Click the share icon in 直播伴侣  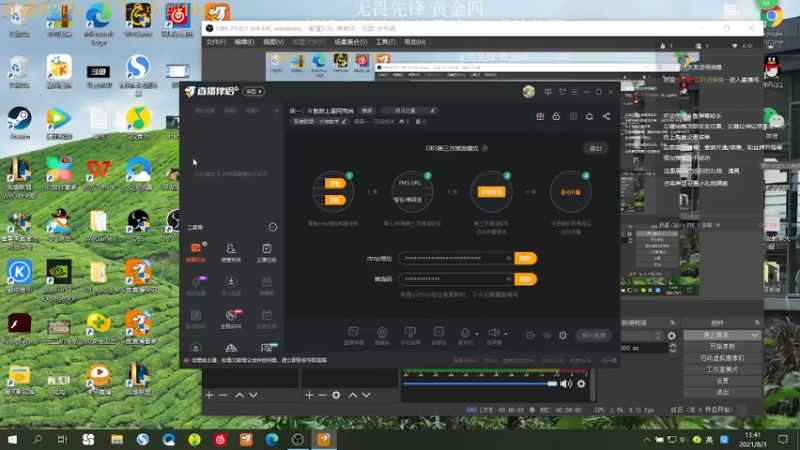coord(606,116)
